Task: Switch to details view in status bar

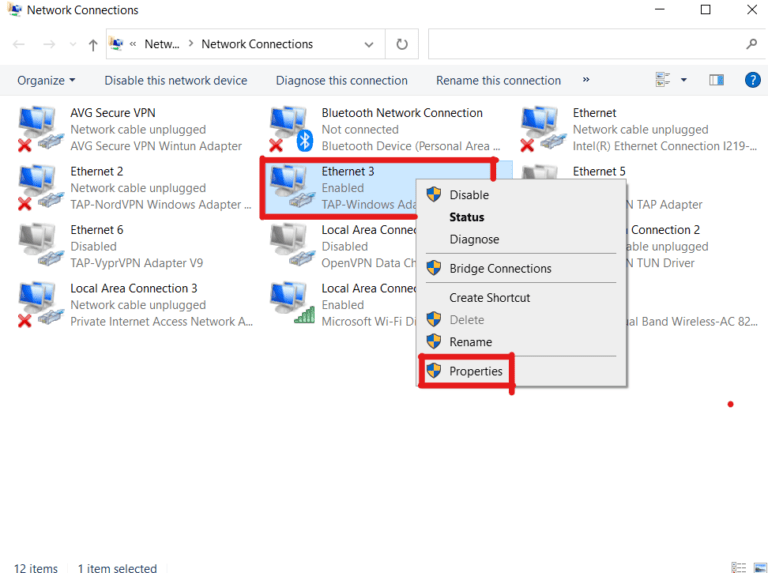Action: pos(738,567)
